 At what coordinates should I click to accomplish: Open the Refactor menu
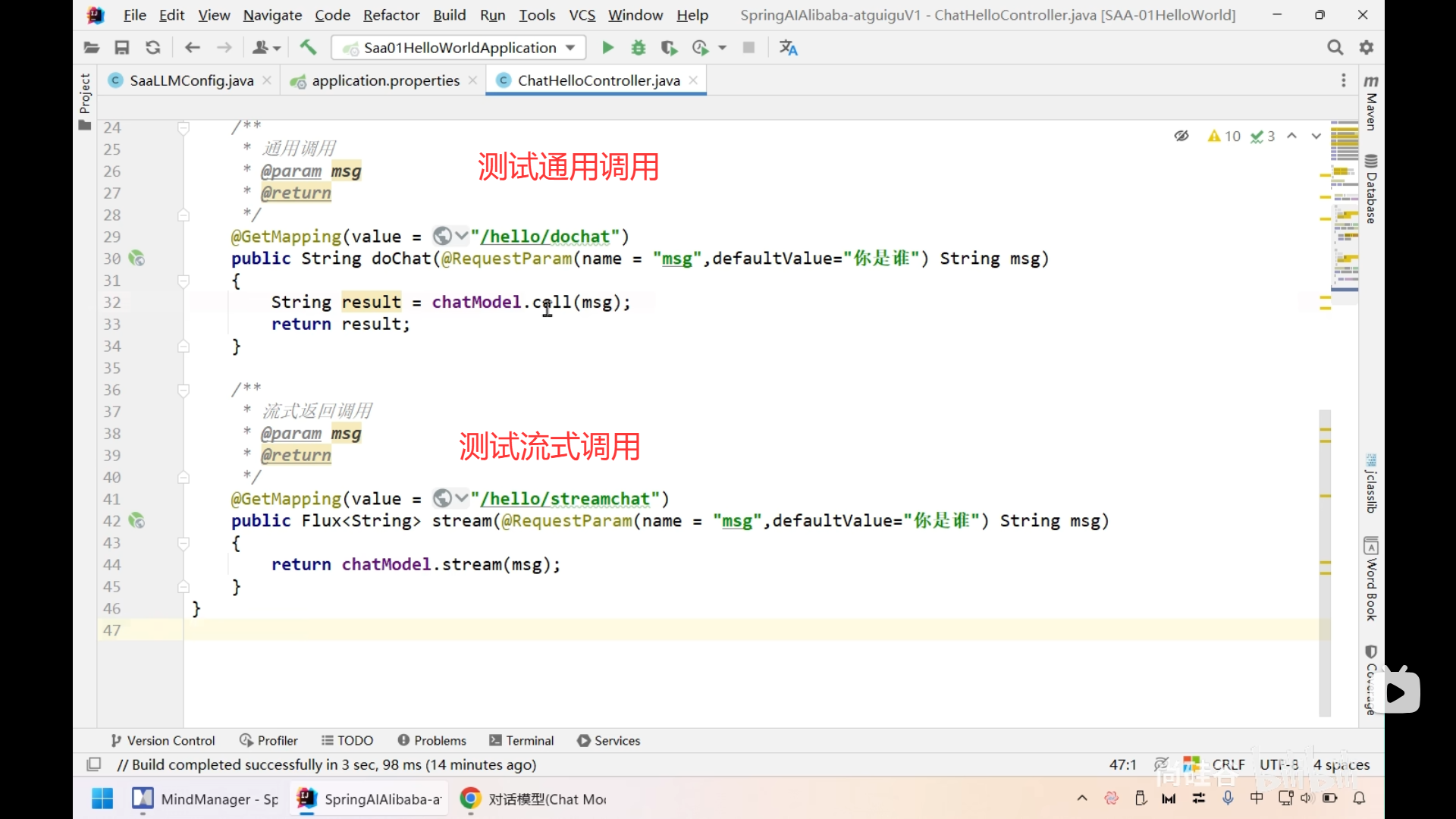[x=391, y=15]
